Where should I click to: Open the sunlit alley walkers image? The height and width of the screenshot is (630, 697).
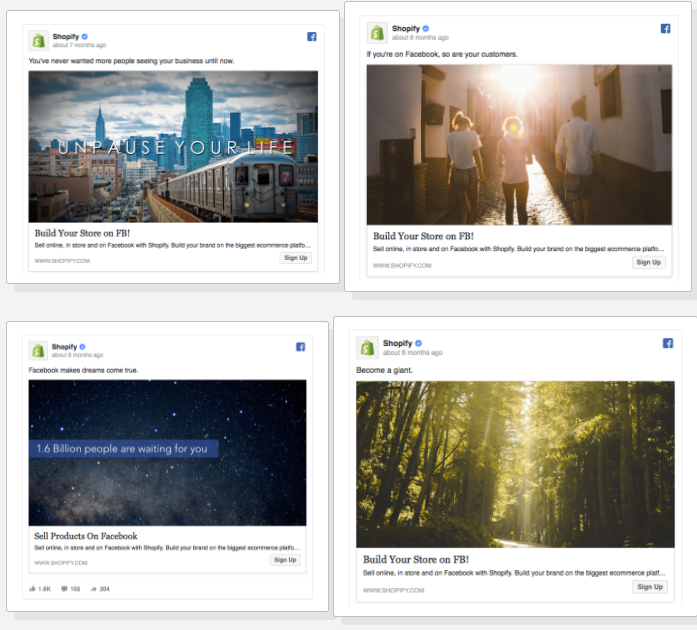click(519, 144)
